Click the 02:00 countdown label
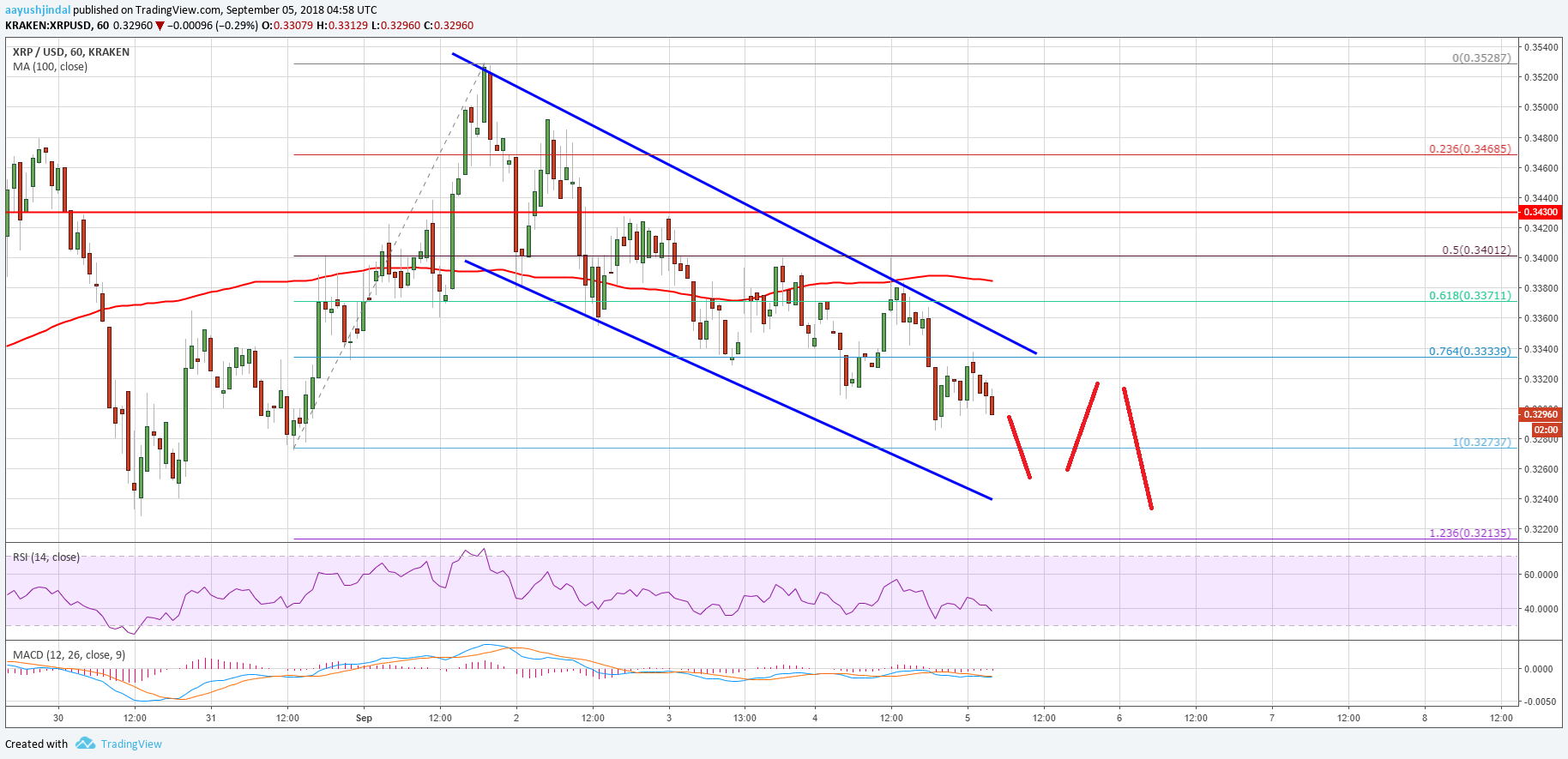Screen dimensions: 1568x759 click(1546, 430)
